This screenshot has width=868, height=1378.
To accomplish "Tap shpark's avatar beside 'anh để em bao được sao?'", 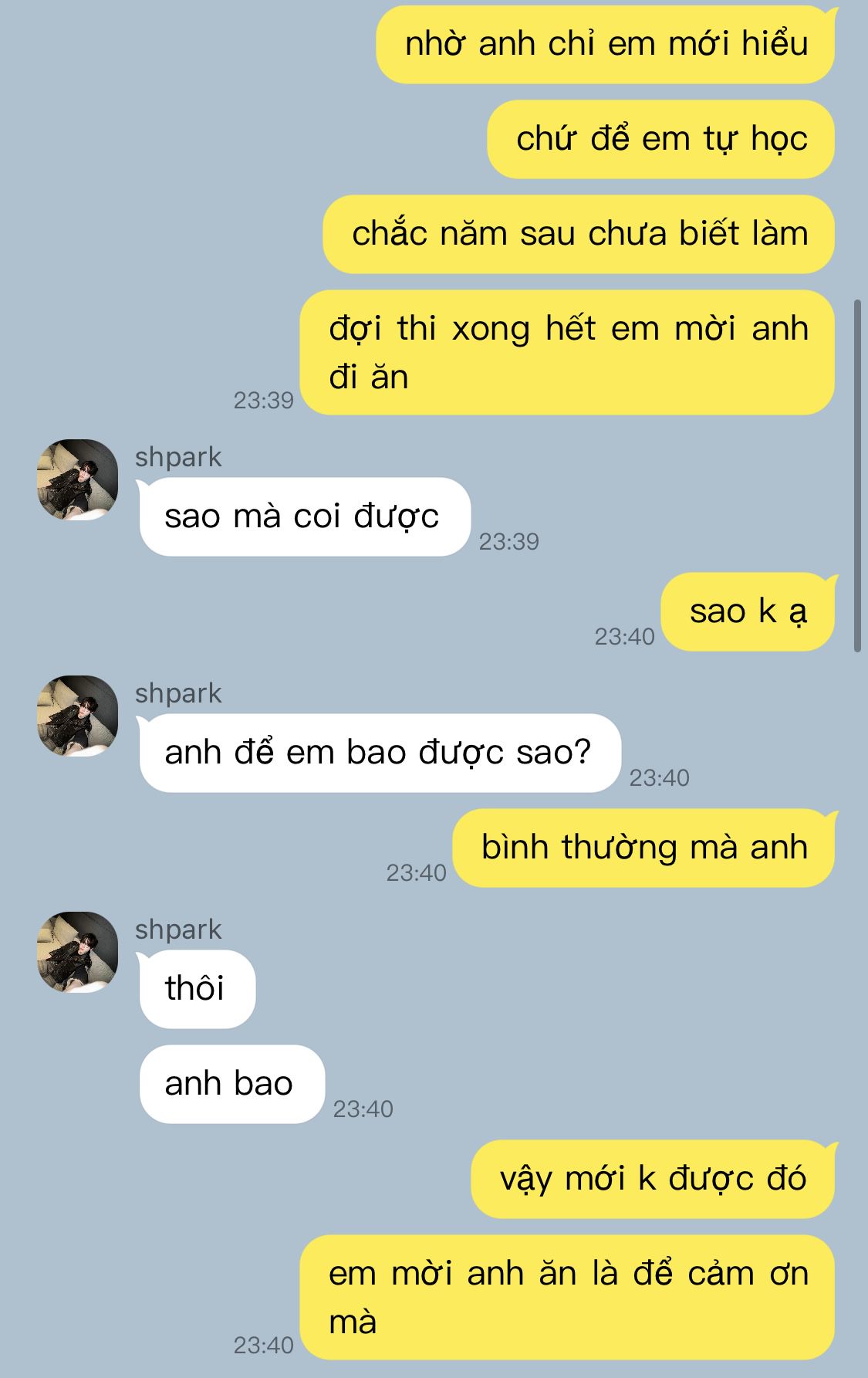I will click(77, 716).
